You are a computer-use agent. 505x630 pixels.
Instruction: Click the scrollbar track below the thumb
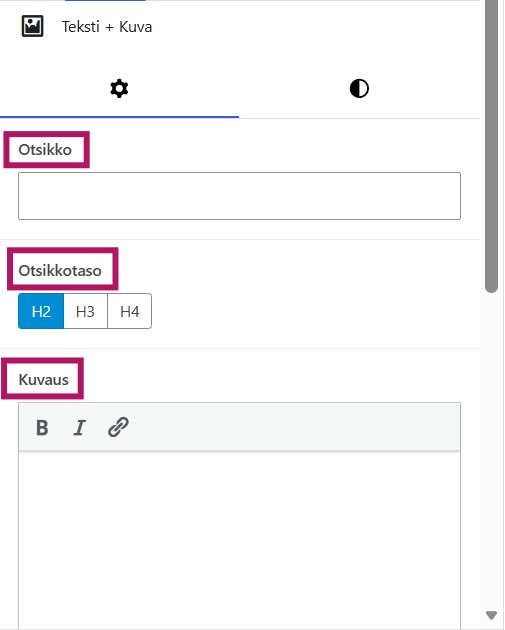491,450
